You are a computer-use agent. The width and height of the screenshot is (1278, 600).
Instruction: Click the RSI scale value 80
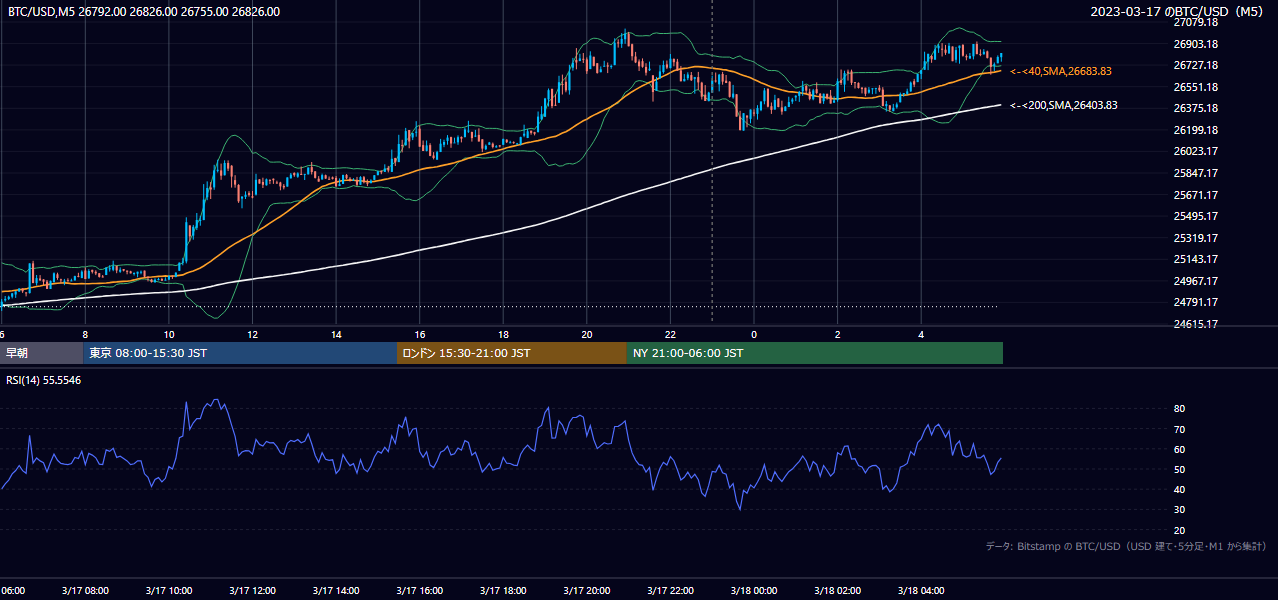click(1179, 409)
